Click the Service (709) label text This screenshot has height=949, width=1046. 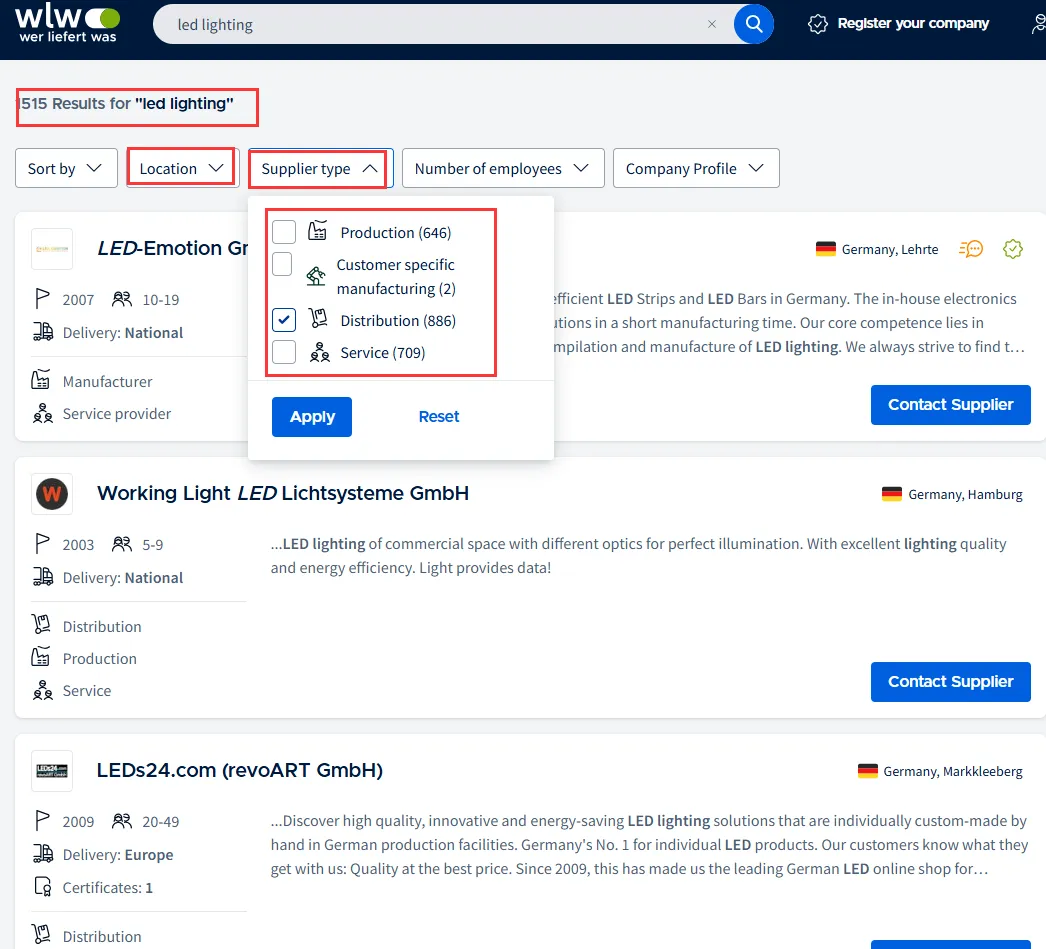(383, 353)
